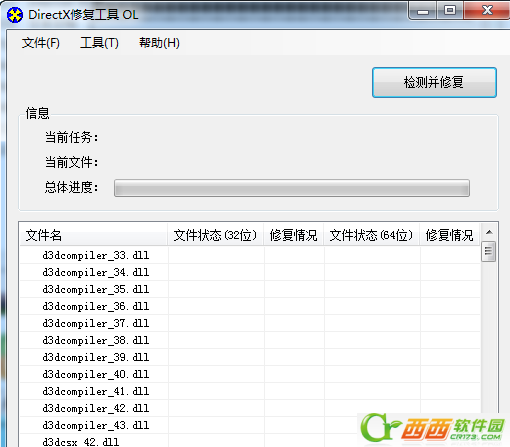Click the first 修复情况 column header

pyautogui.click(x=294, y=235)
